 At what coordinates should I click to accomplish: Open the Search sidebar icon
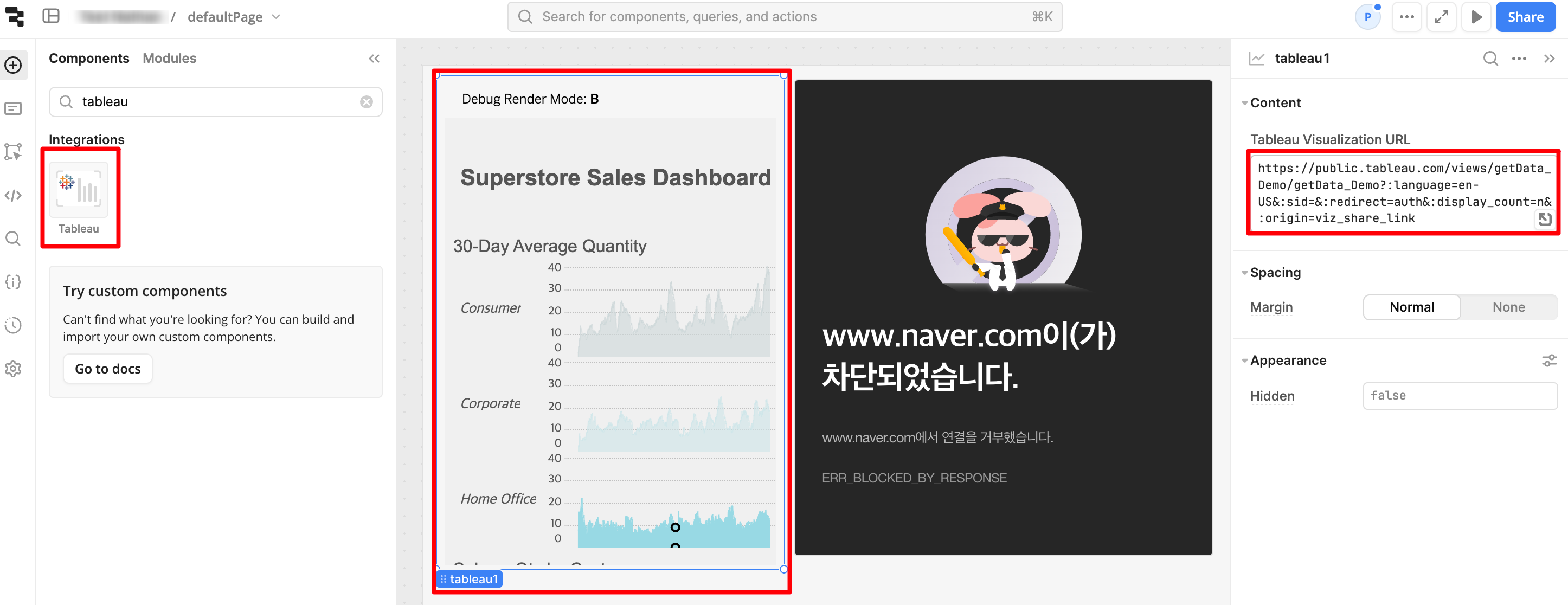point(14,239)
